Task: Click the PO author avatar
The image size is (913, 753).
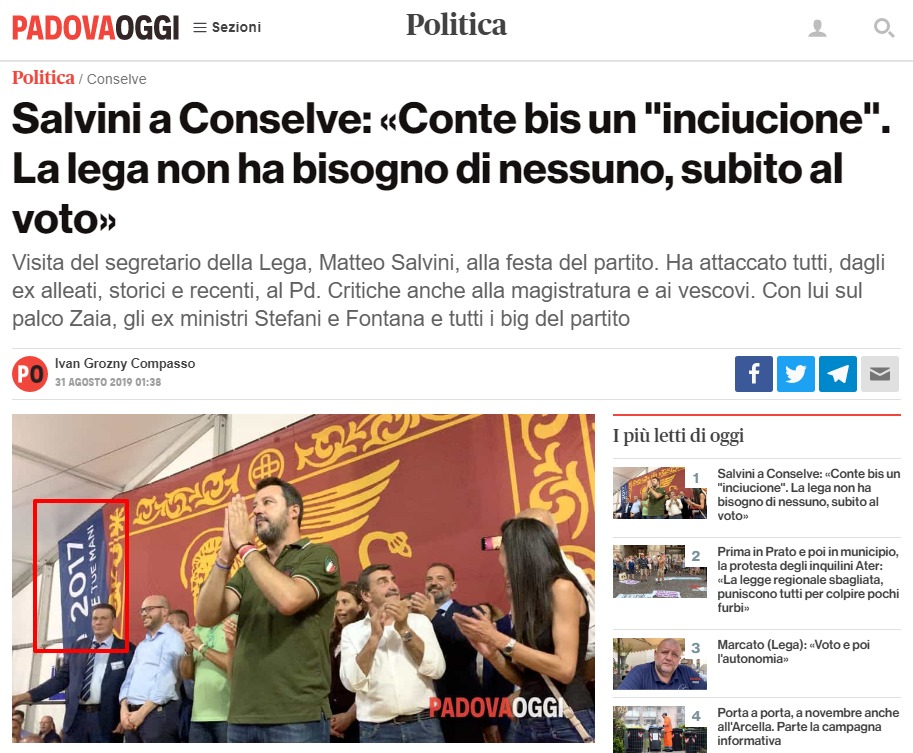Action: pos(30,373)
